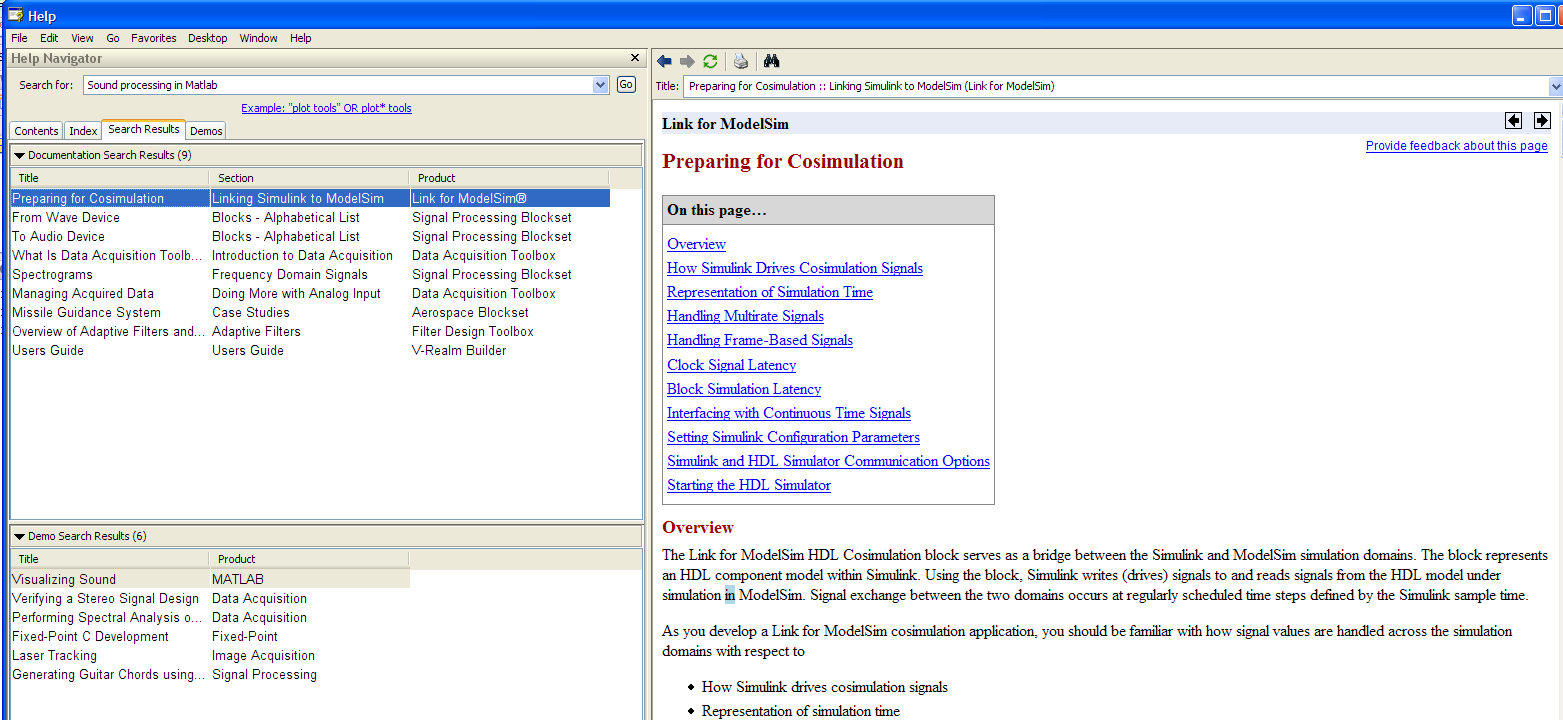Open the Favorites menu
1563x720 pixels.
154,38
